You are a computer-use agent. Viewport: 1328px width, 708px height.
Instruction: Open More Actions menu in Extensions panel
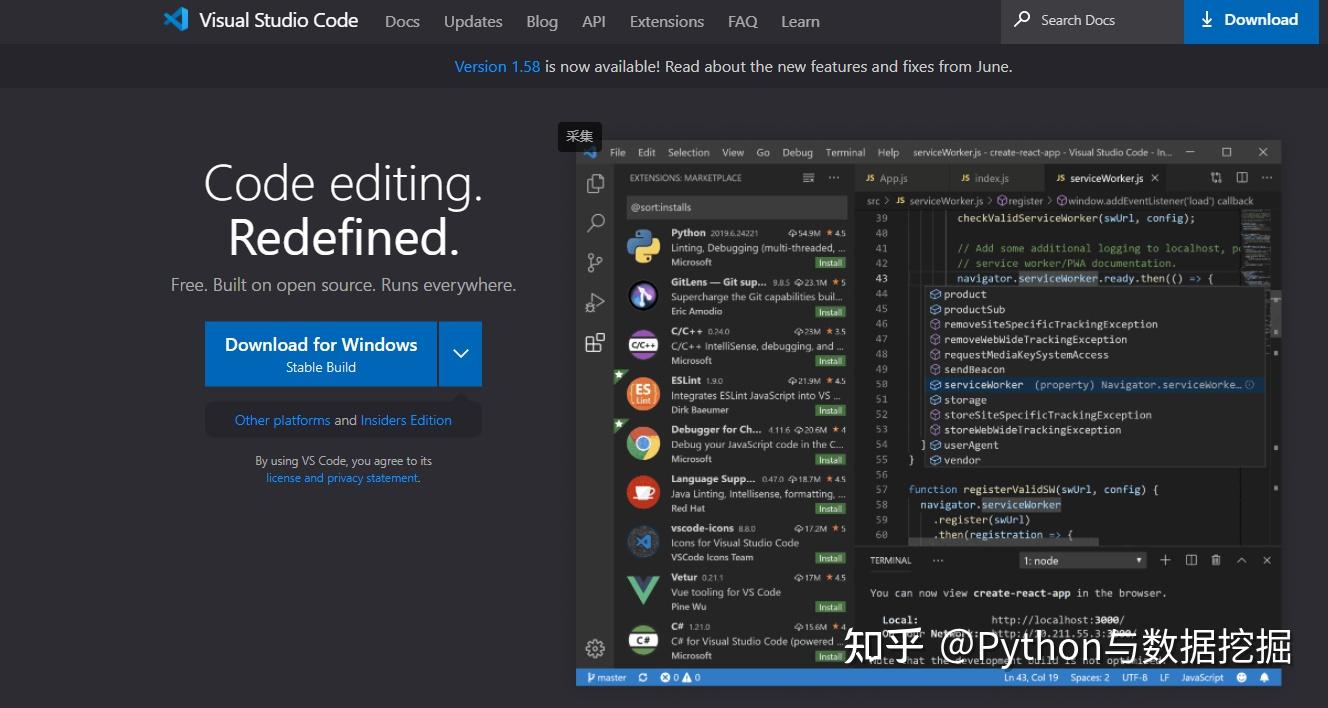click(834, 176)
